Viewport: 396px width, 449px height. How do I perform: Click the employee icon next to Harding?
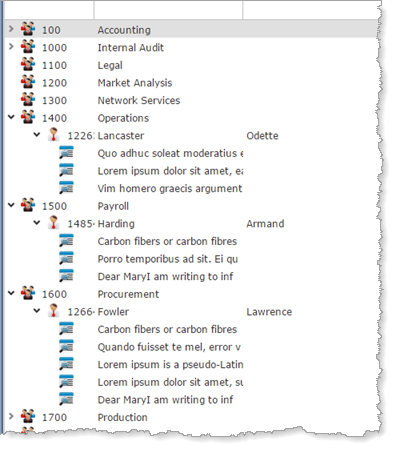tap(53, 223)
